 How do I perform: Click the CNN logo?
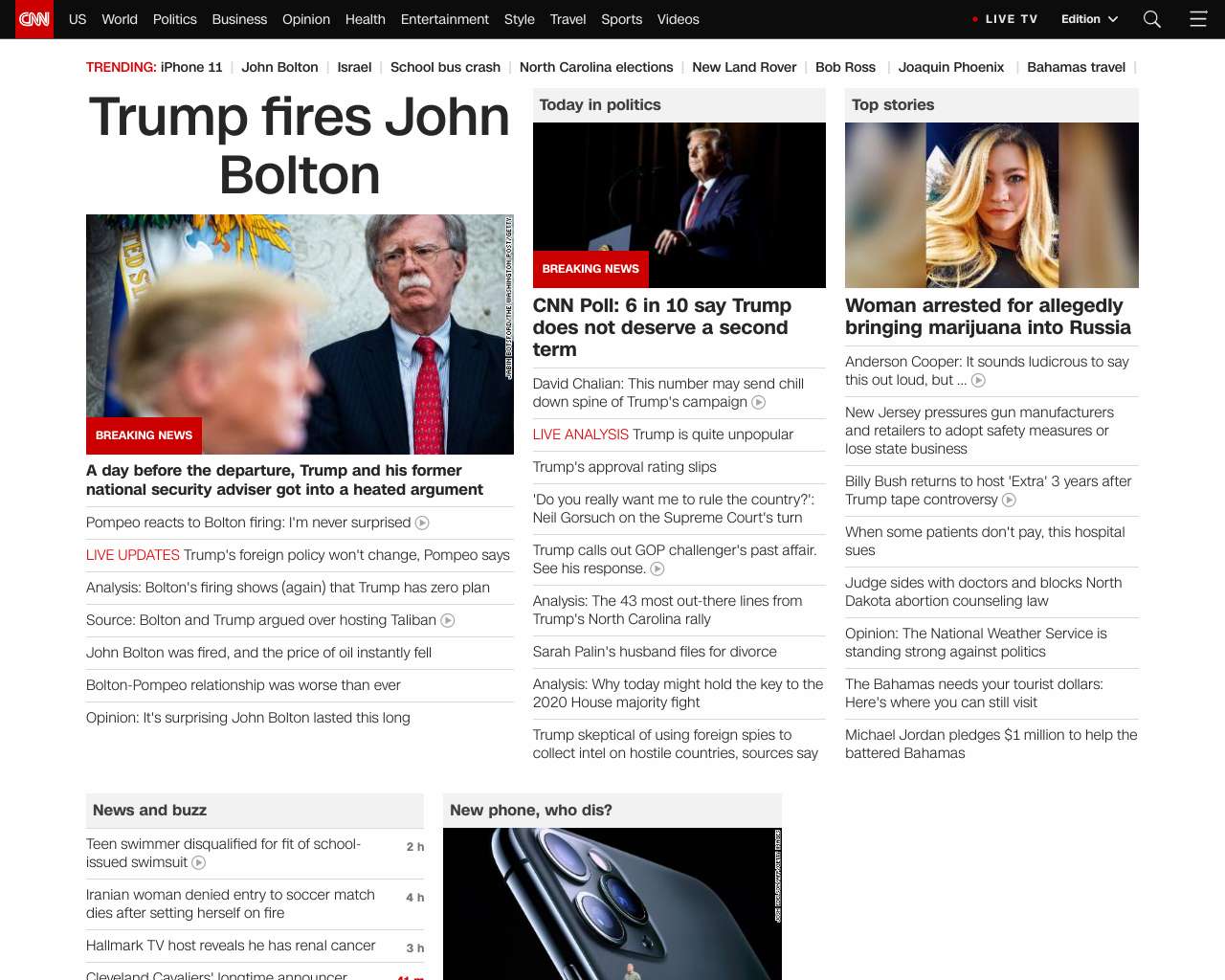point(34,19)
